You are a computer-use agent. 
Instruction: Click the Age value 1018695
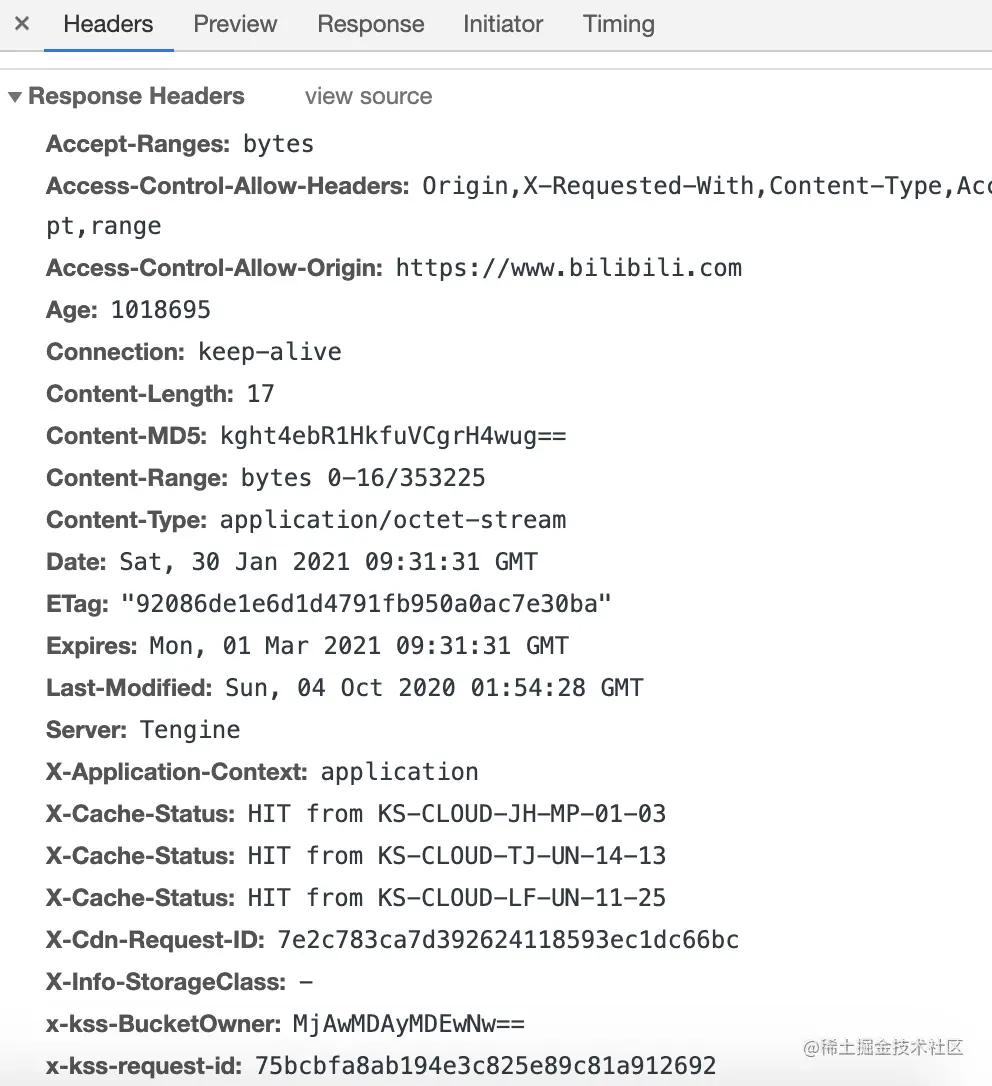[x=160, y=310]
